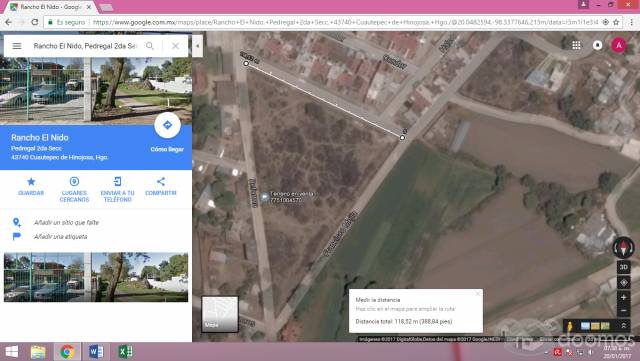The image size is (640, 361).
Task: Zoom out with the minus button
Action: [x=623, y=311]
